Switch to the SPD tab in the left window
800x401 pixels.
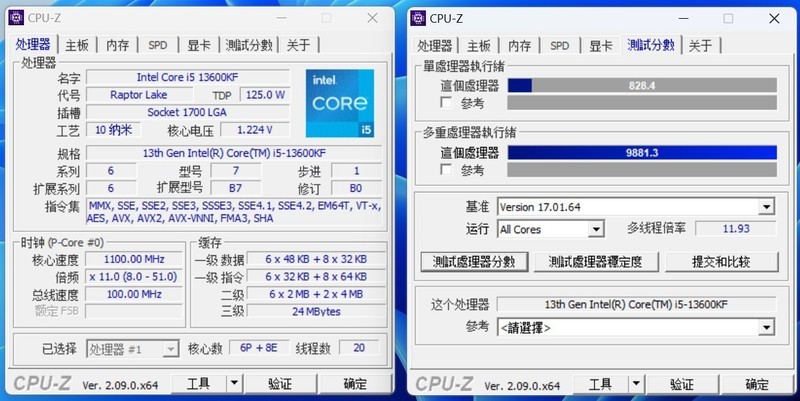tap(158, 45)
